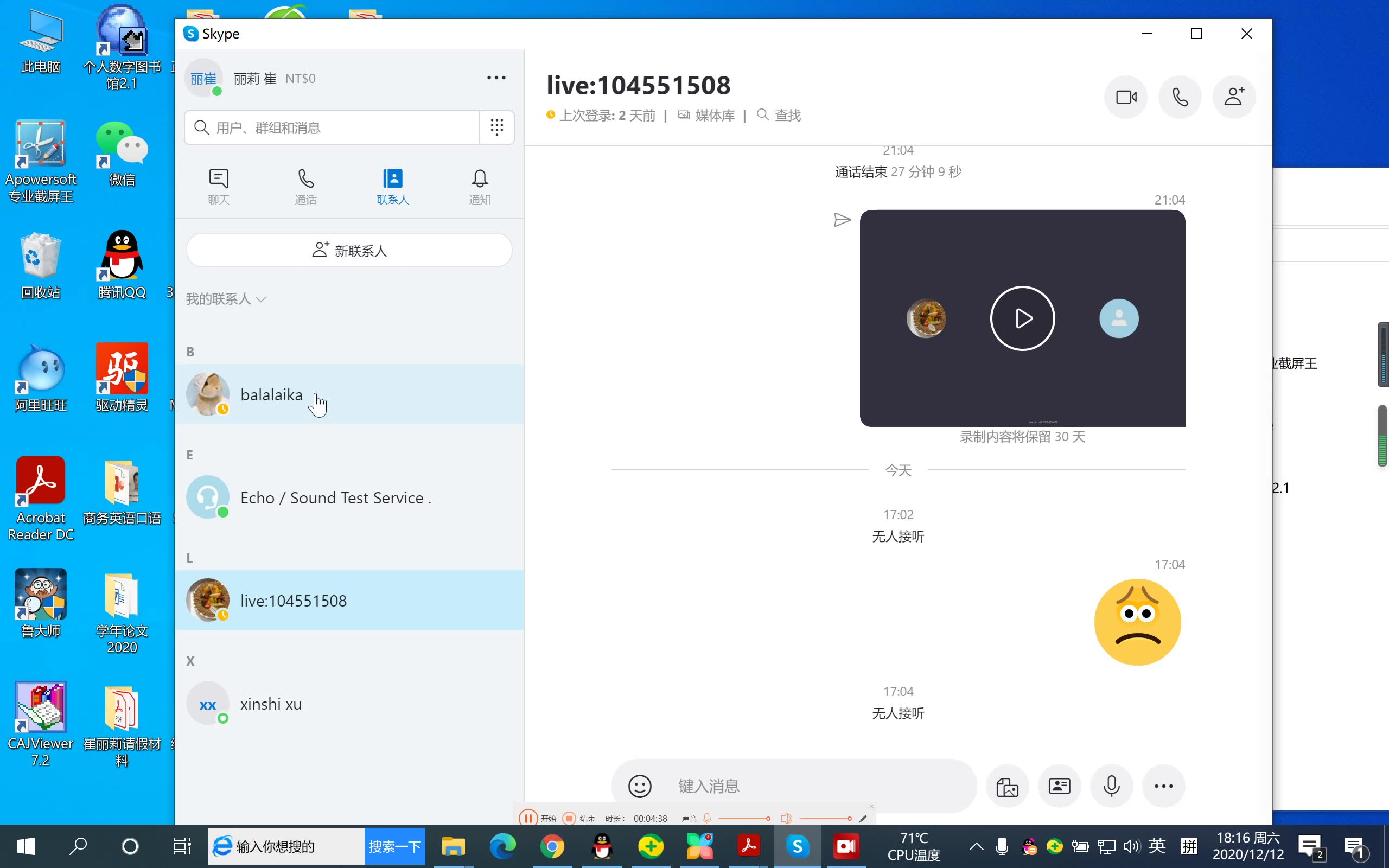The height and width of the screenshot is (868, 1389).
Task: Open the 查找 search in conversation
Action: tap(780, 114)
